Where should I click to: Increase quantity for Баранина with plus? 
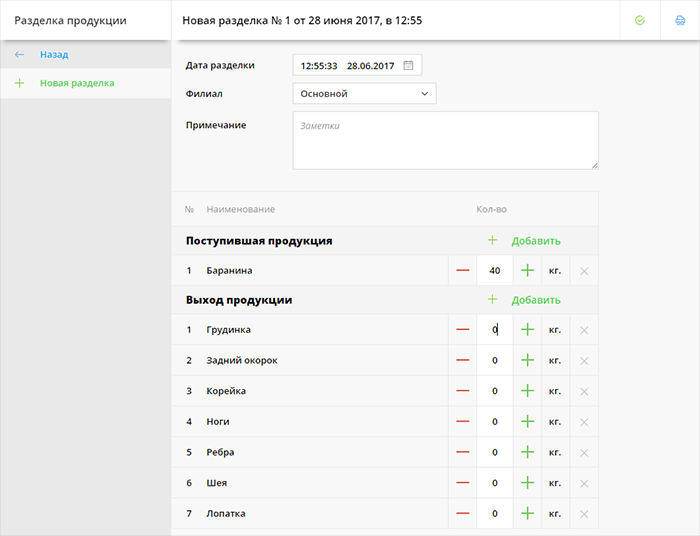[x=528, y=270]
